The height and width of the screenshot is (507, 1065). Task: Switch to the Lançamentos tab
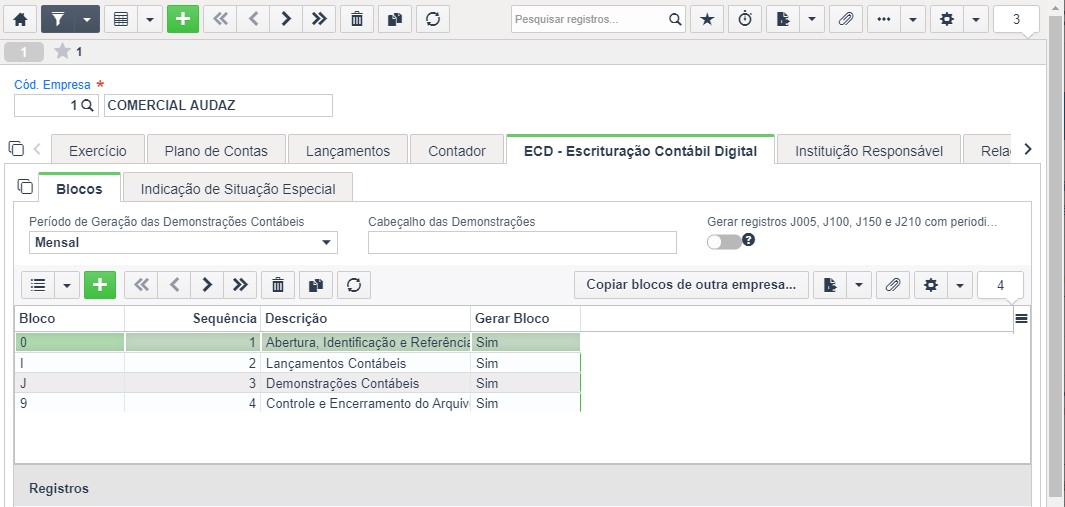tap(348, 151)
